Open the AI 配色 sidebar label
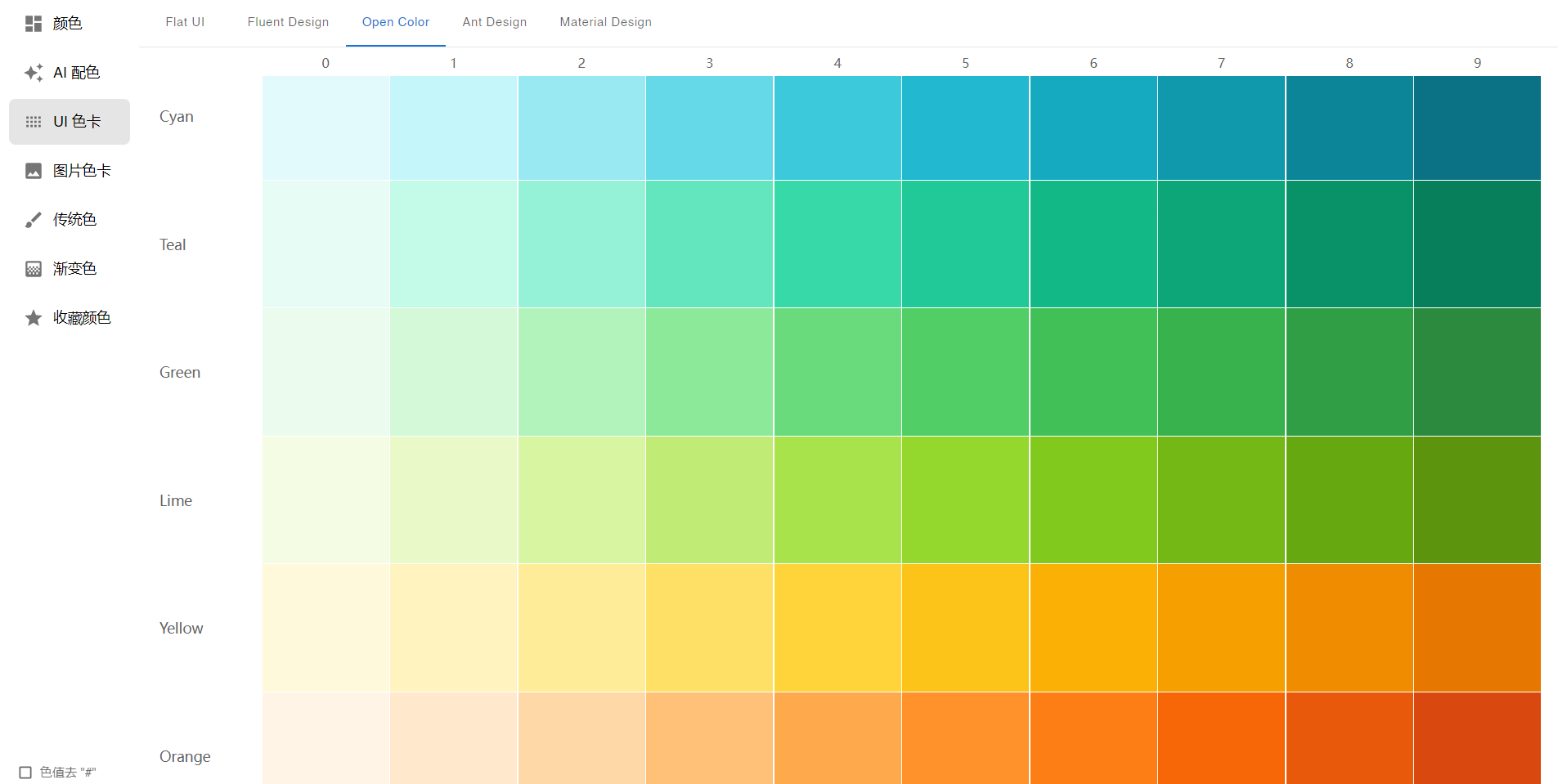This screenshot has height=784, width=1558. click(77, 73)
